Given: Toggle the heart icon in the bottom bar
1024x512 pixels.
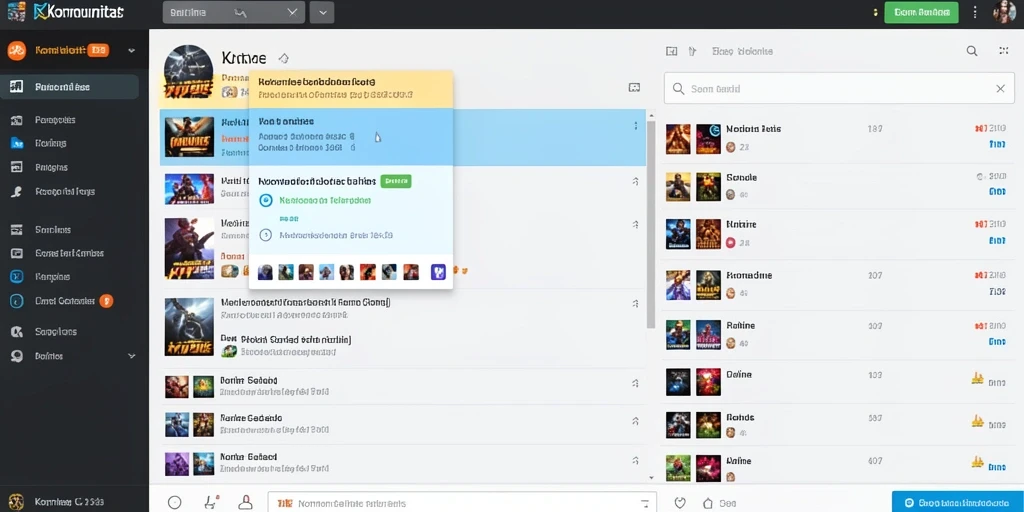Looking at the screenshot, I should [680, 503].
